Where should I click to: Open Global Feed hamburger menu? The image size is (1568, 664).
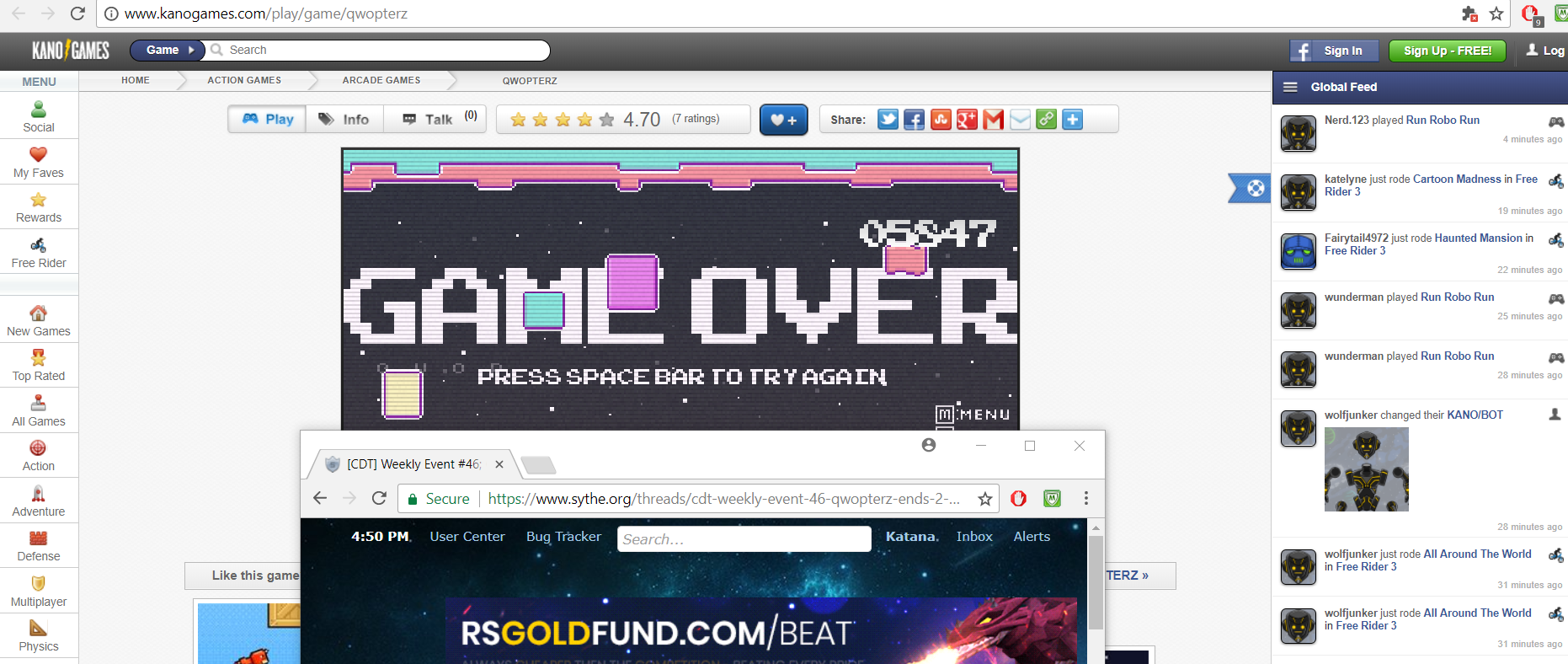point(1290,87)
